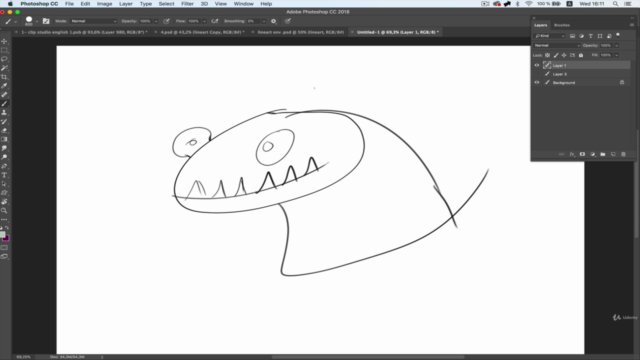Hide the Background layer eye
640x360 pixels.
(537, 82)
